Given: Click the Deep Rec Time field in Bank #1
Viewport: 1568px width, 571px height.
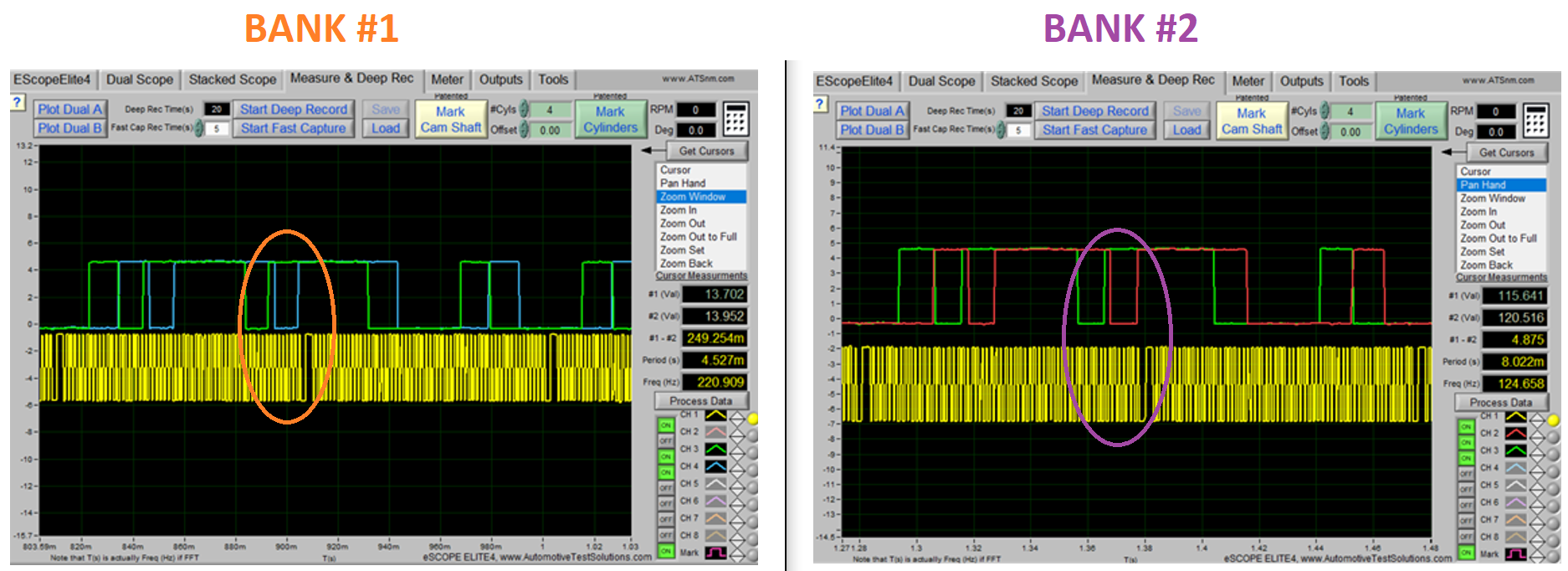Looking at the screenshot, I should pyautogui.click(x=217, y=109).
